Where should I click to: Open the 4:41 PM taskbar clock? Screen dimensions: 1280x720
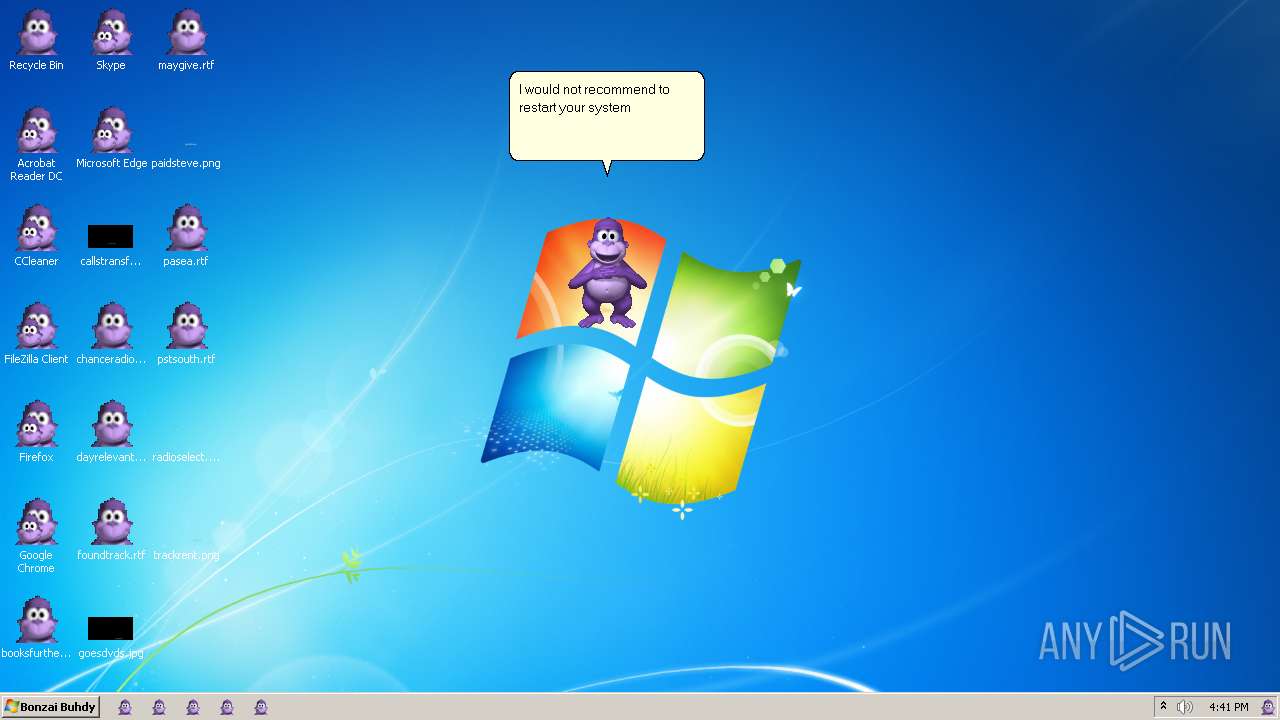click(x=1228, y=707)
